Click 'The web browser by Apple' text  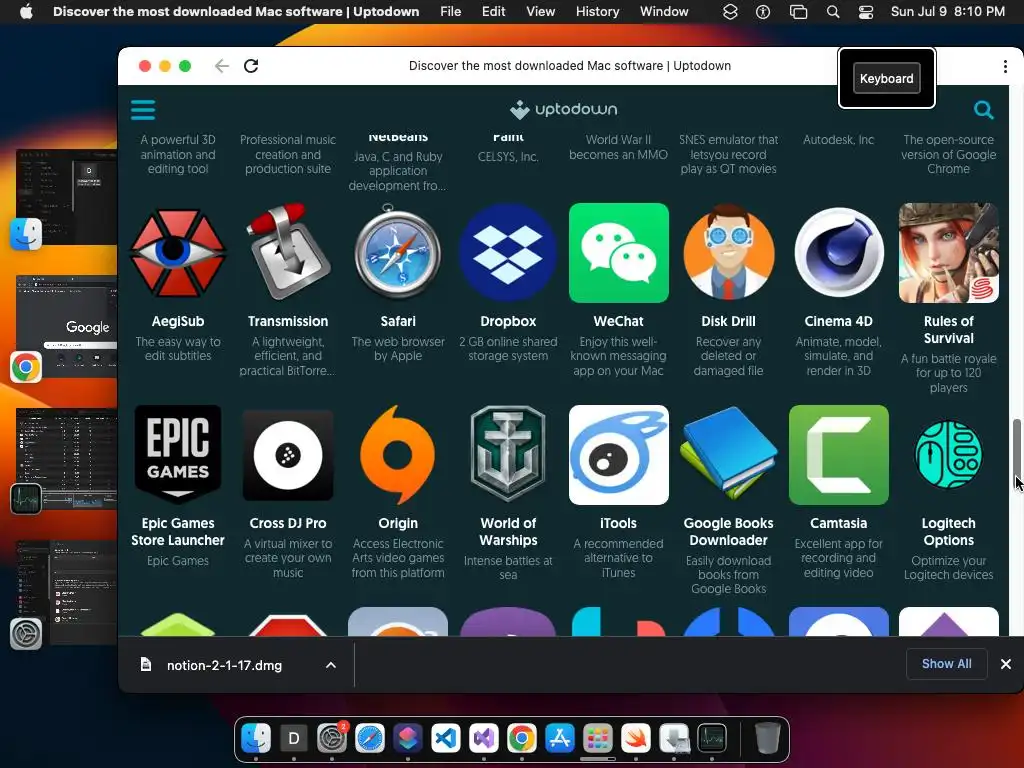(398, 349)
